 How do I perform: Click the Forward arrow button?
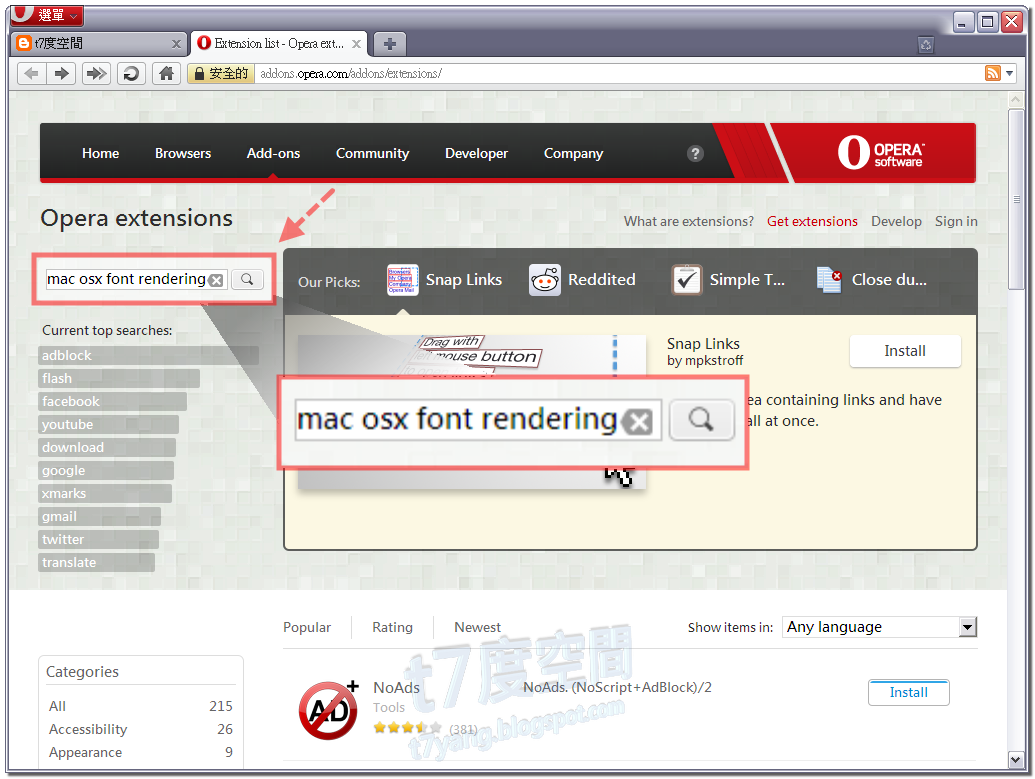[x=61, y=73]
